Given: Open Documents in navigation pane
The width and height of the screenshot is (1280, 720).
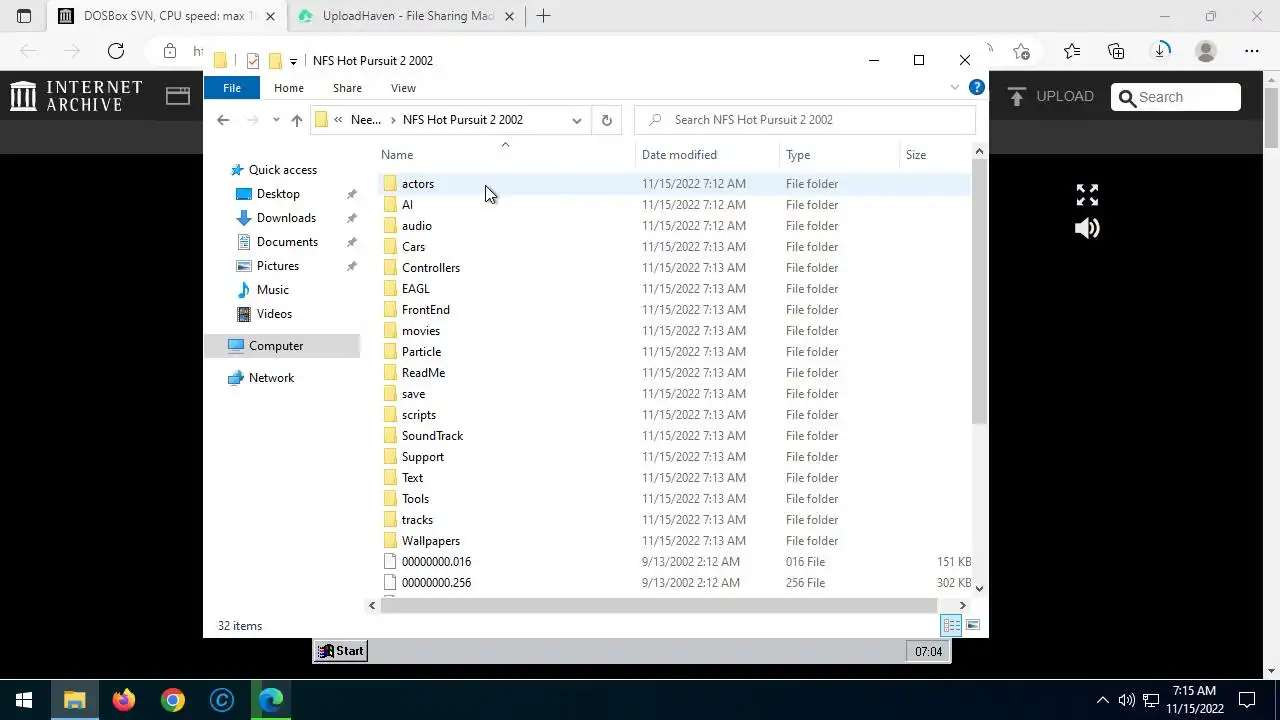Looking at the screenshot, I should [287, 242].
